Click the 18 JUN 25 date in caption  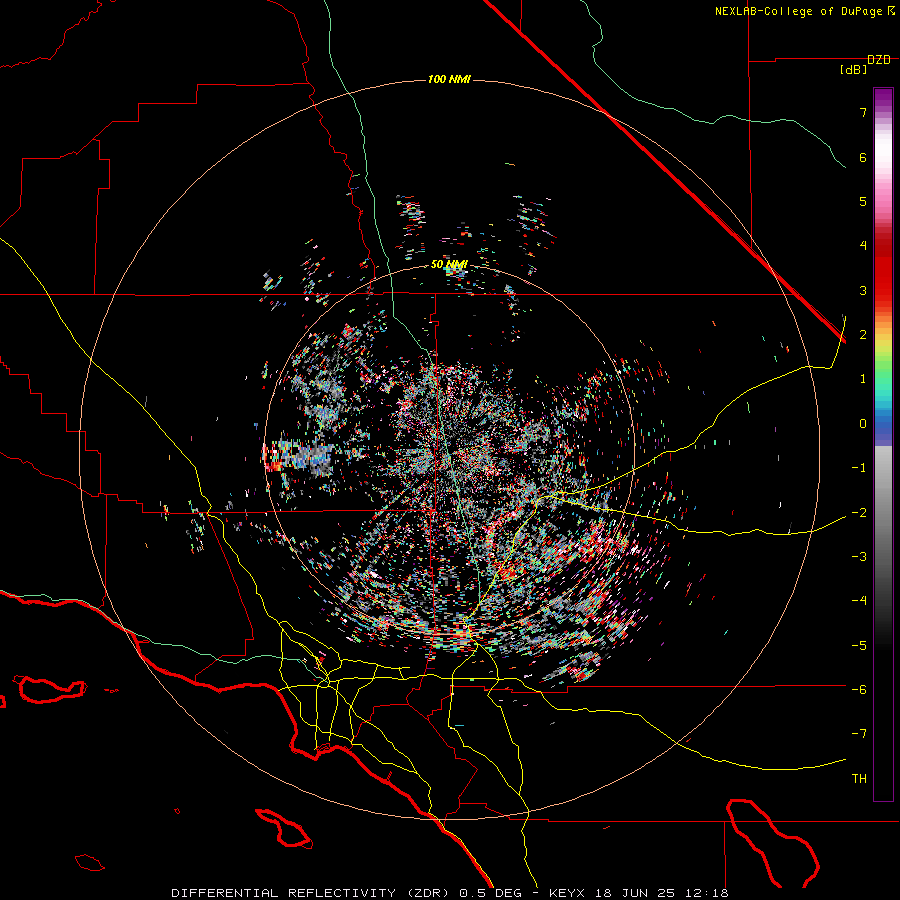tap(634, 893)
